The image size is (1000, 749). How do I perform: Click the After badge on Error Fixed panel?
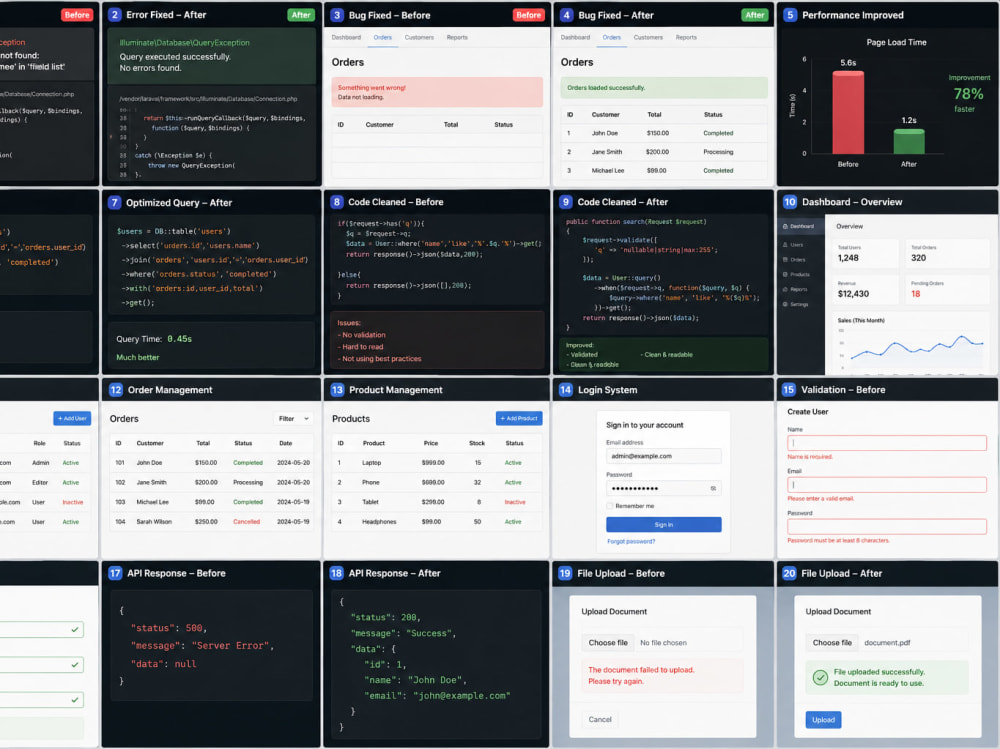coord(301,15)
